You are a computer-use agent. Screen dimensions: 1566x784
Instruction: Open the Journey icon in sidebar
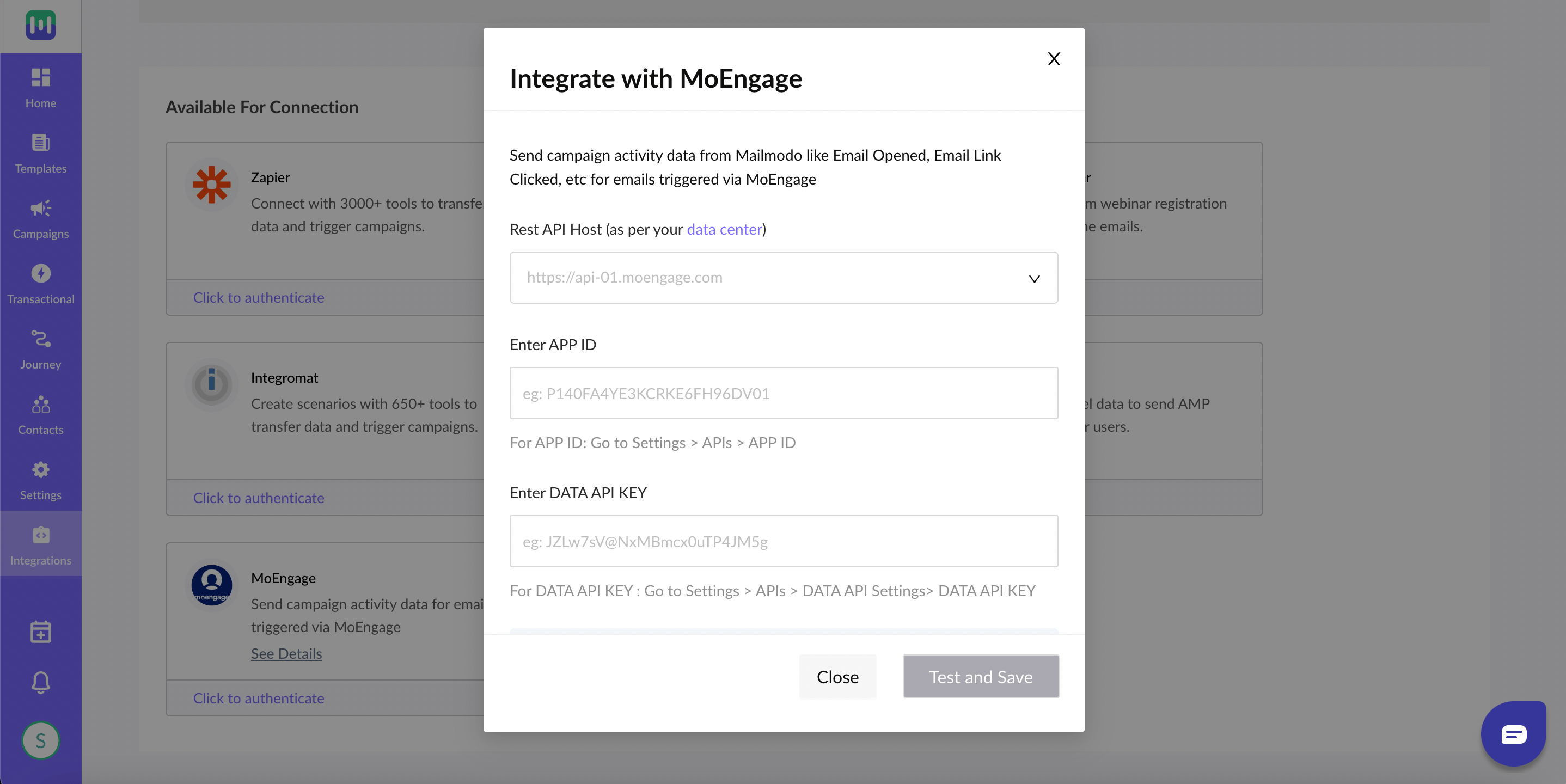pyautogui.click(x=41, y=339)
